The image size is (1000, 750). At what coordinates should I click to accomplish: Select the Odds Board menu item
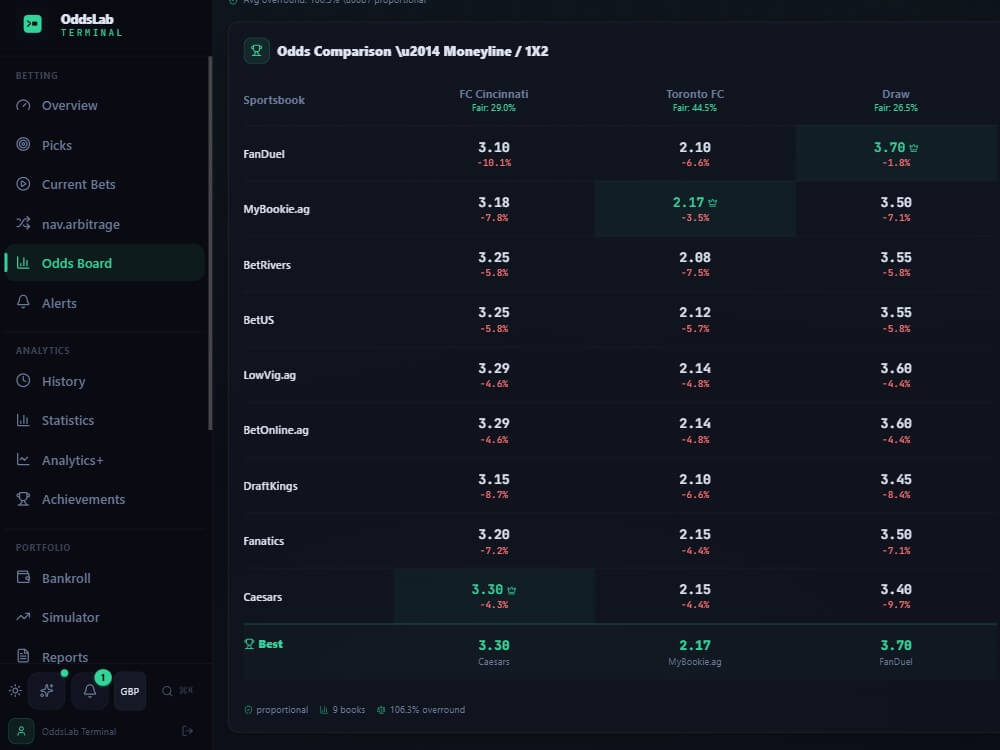pyautogui.click(x=103, y=263)
